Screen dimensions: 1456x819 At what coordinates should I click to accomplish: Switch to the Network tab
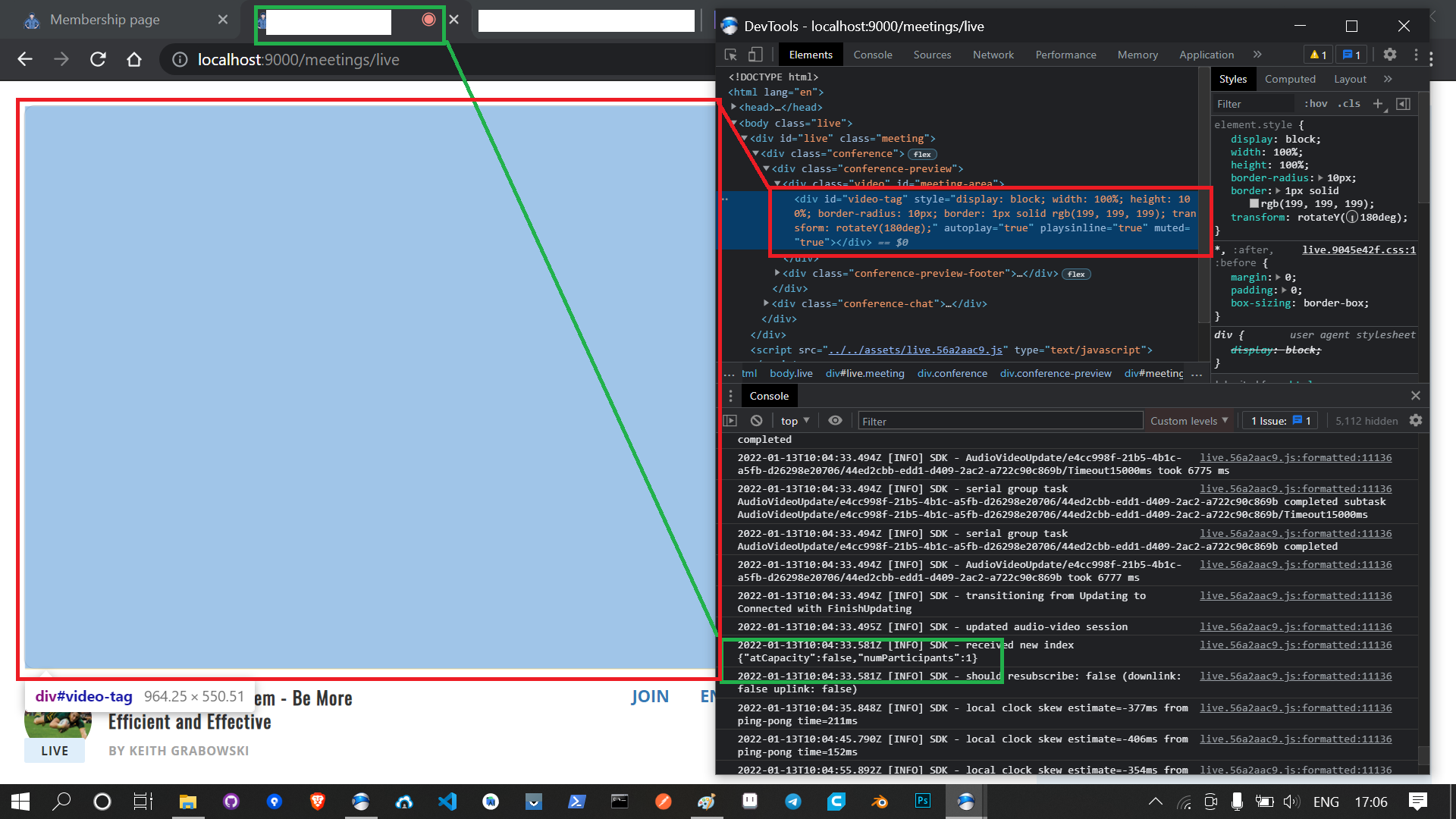(993, 54)
